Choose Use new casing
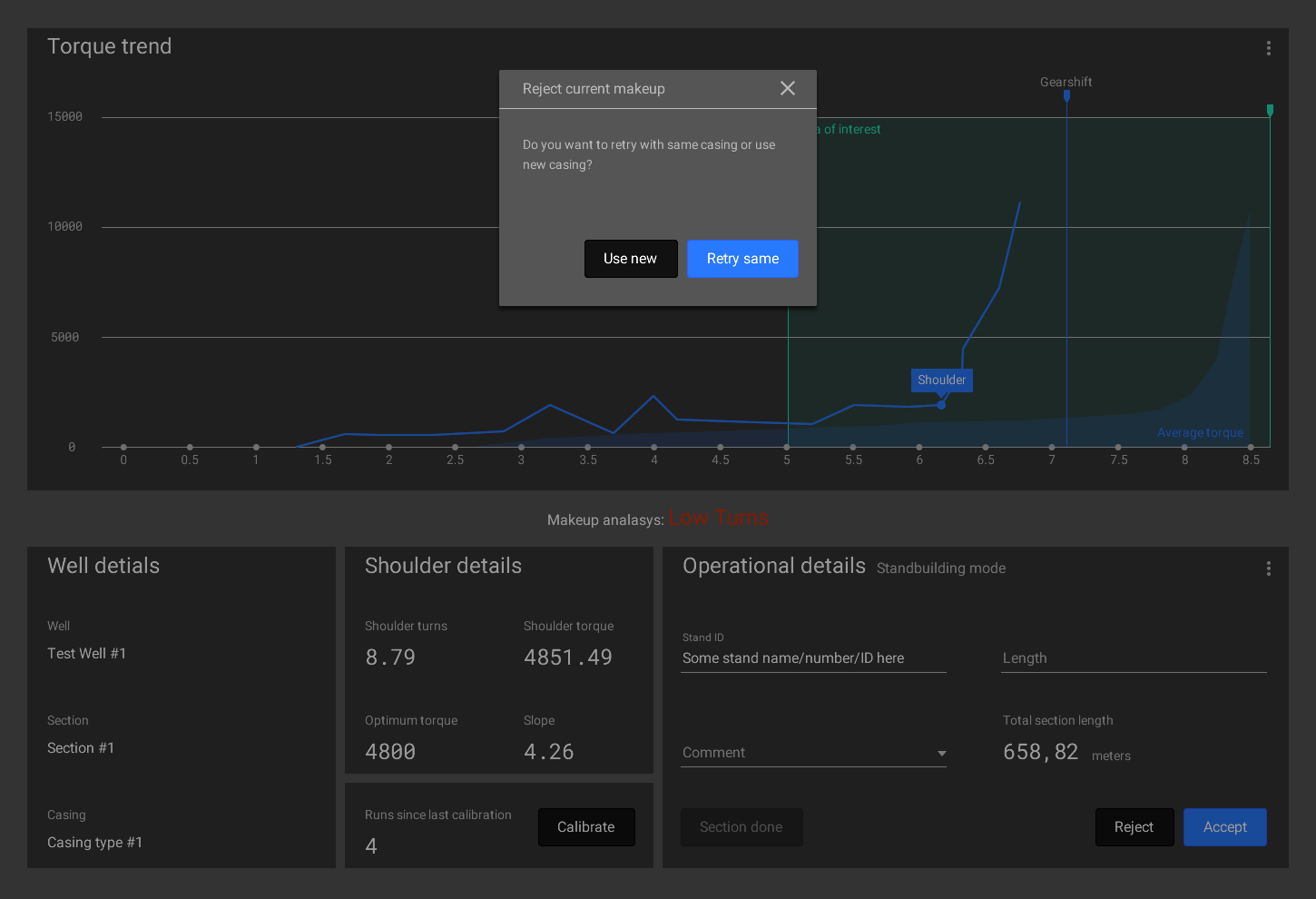 631,259
